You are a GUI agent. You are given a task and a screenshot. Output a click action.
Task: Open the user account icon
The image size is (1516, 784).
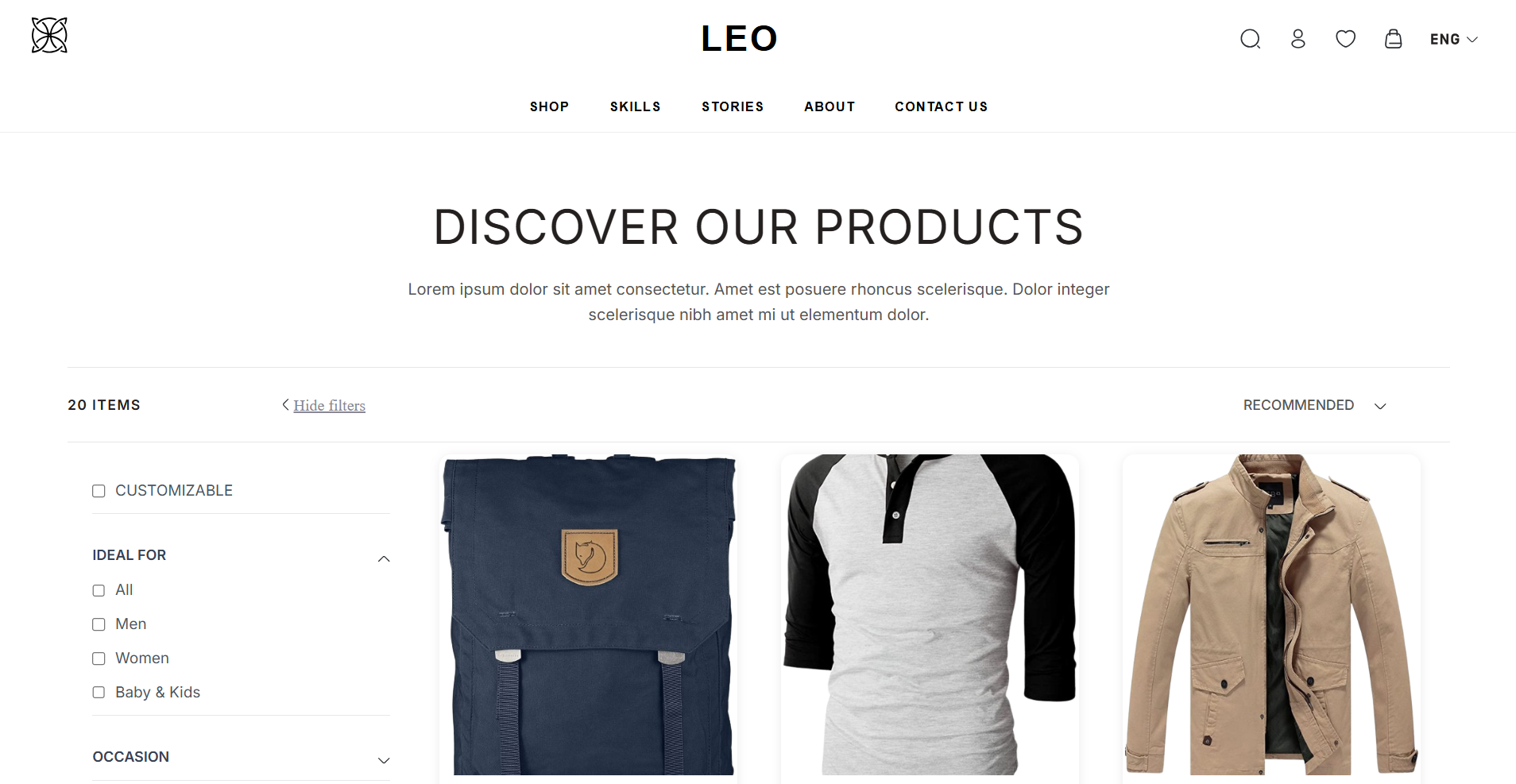pos(1298,39)
